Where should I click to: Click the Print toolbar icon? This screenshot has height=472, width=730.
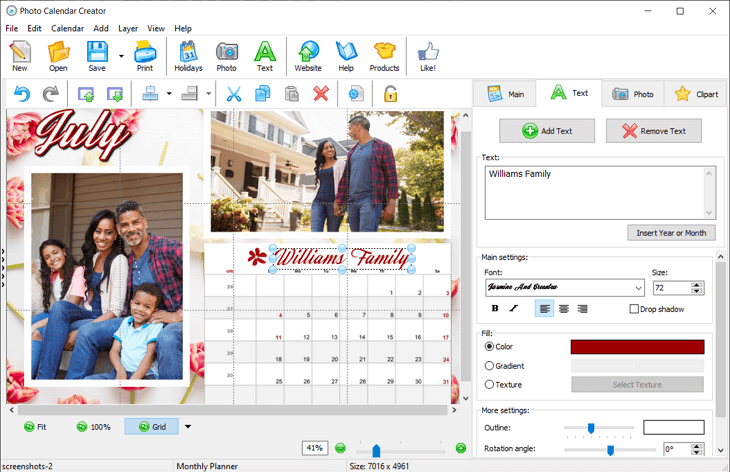coord(145,55)
